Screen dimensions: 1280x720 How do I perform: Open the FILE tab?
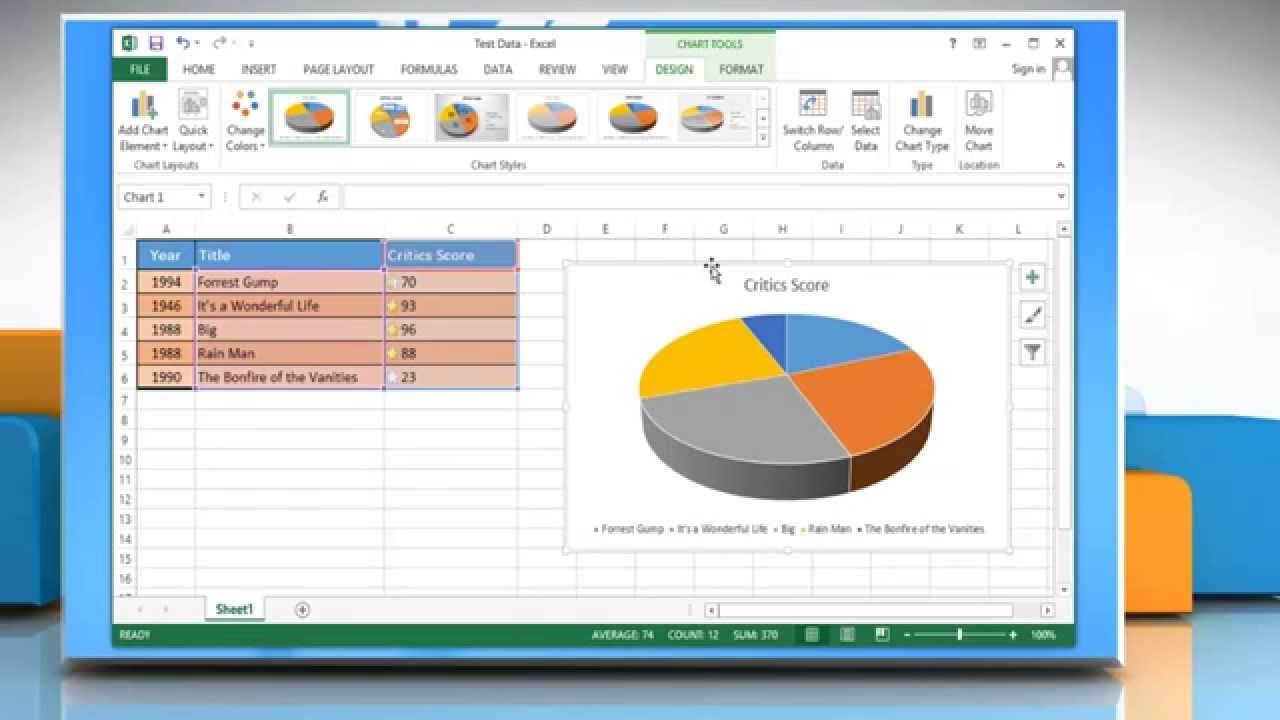[x=140, y=69]
